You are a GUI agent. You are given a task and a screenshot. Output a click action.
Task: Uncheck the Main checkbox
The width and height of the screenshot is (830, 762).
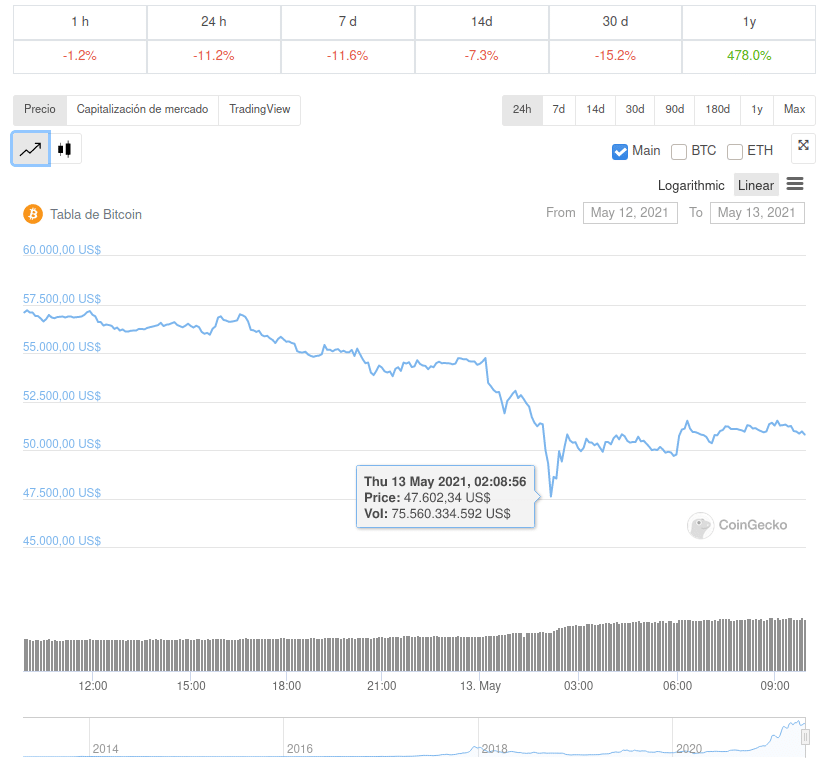tap(620, 151)
